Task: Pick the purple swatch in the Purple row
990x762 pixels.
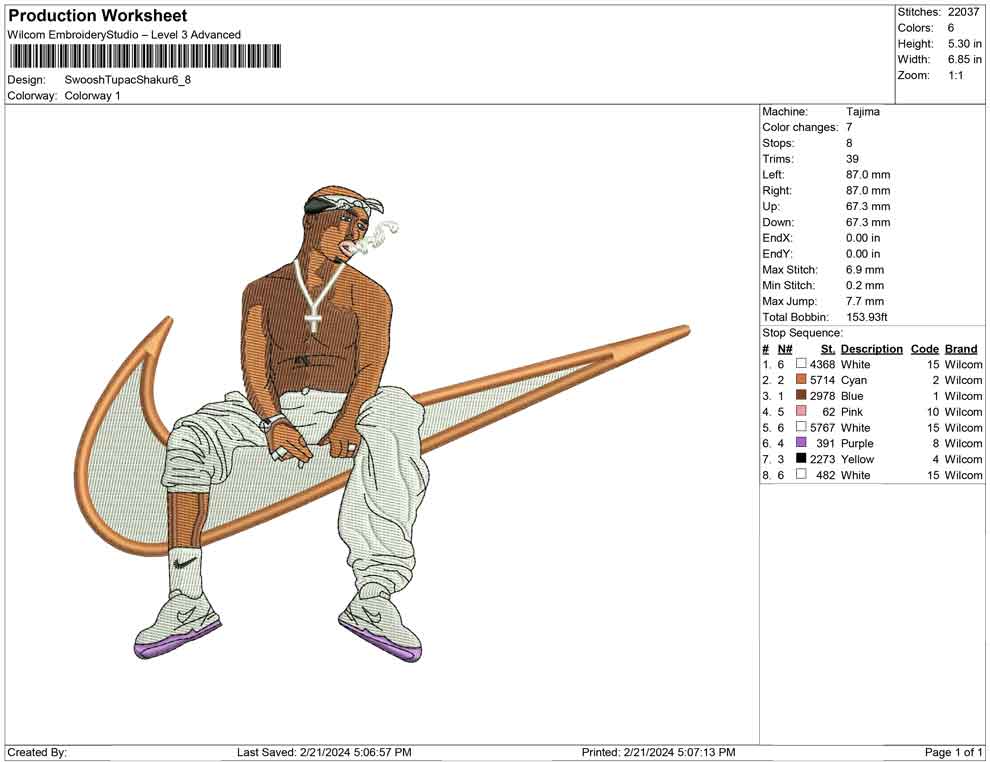Action: [x=801, y=443]
